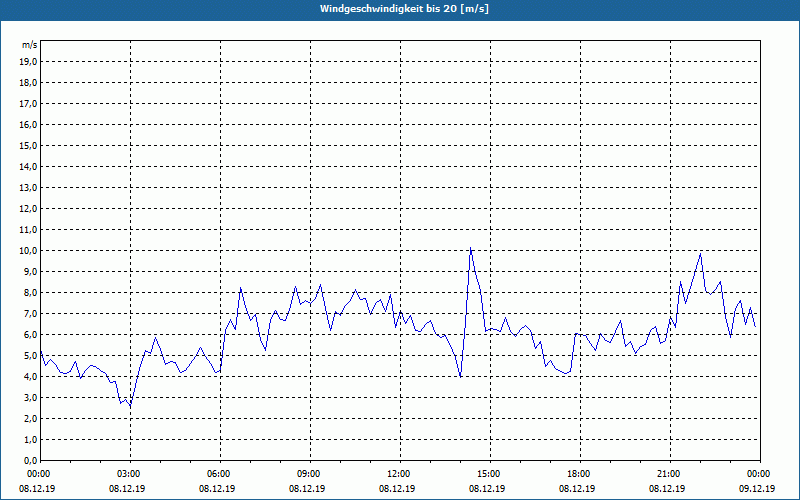Click the 4,0 y-axis label
The width and height of the screenshot is (800, 500).
click(x=31, y=377)
